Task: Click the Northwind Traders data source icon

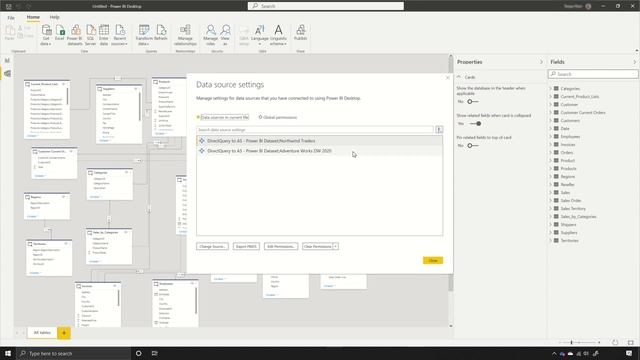Action: coord(202,140)
